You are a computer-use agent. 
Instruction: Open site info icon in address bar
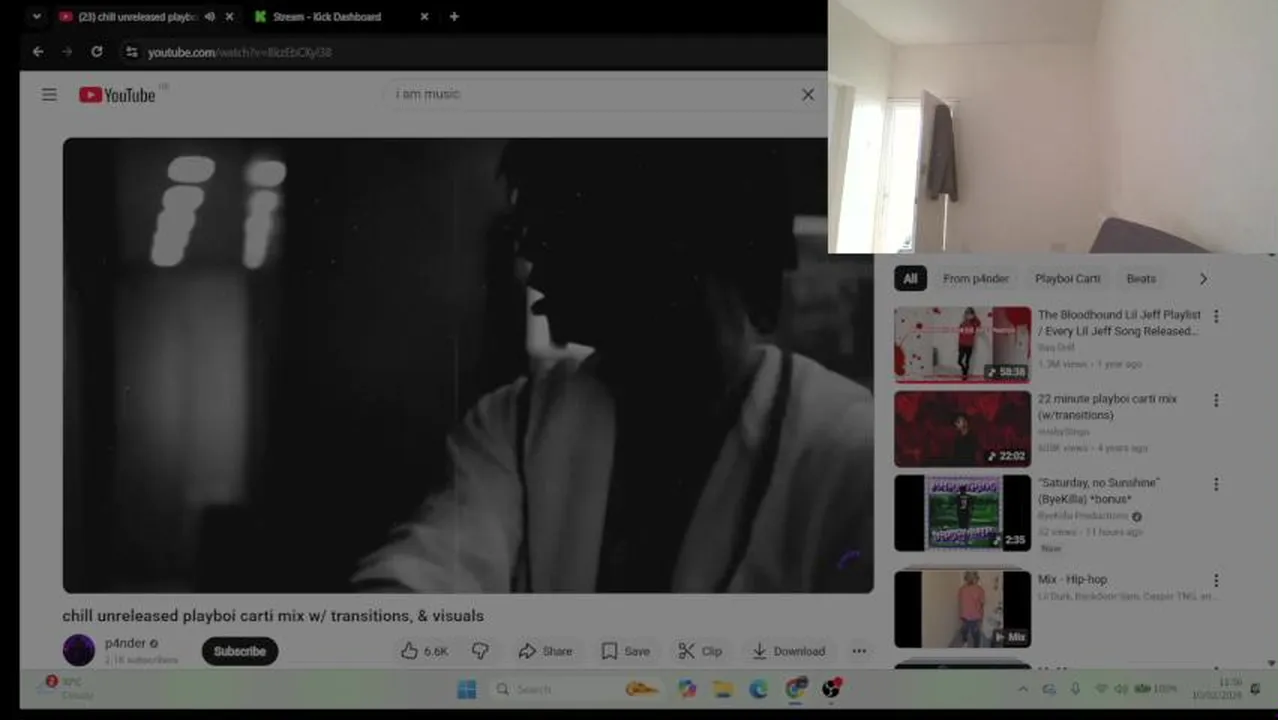(130, 52)
